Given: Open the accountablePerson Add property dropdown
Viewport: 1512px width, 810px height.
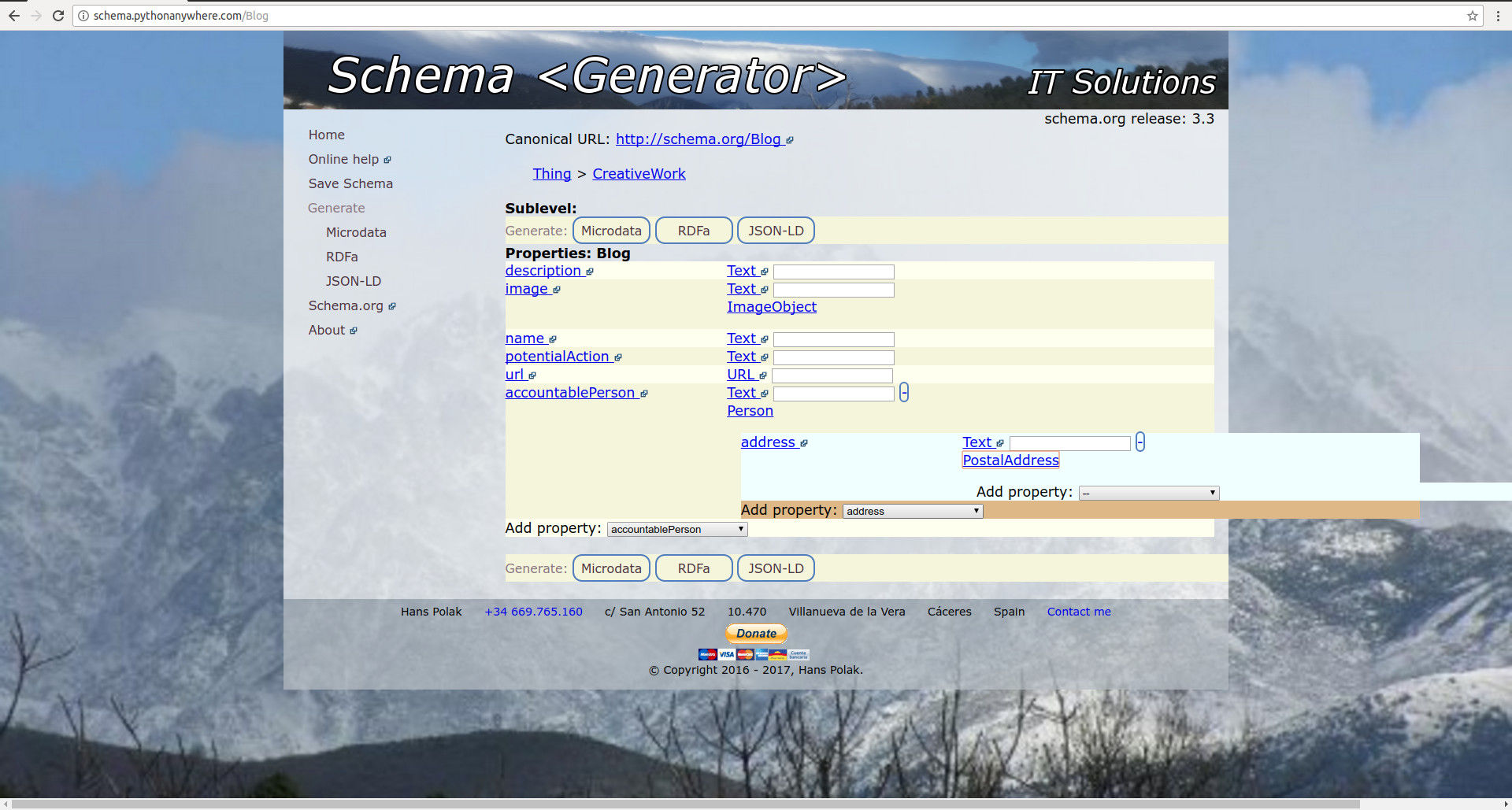Looking at the screenshot, I should click(x=677, y=530).
